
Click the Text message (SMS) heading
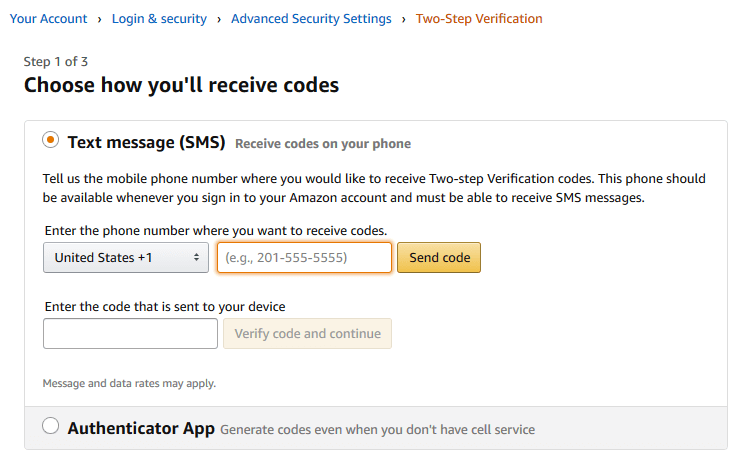(146, 142)
